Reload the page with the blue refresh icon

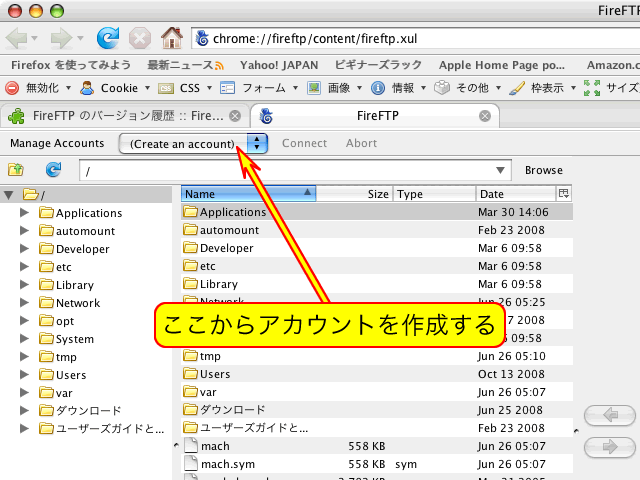[108, 38]
